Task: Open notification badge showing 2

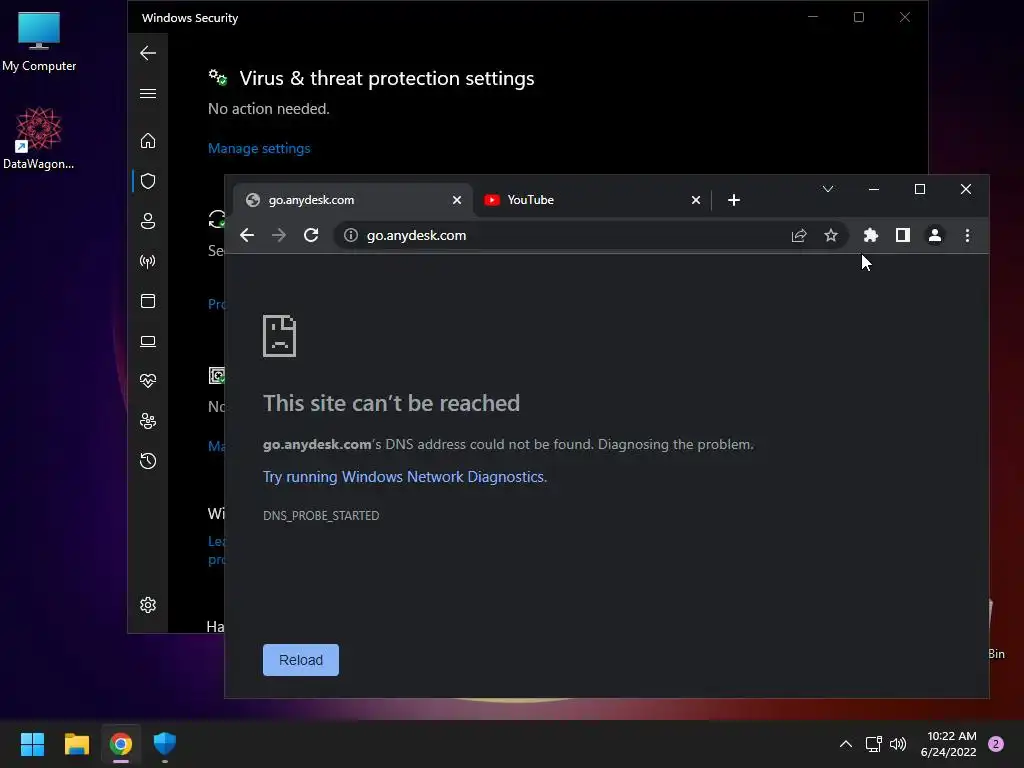Action: pyautogui.click(x=996, y=744)
